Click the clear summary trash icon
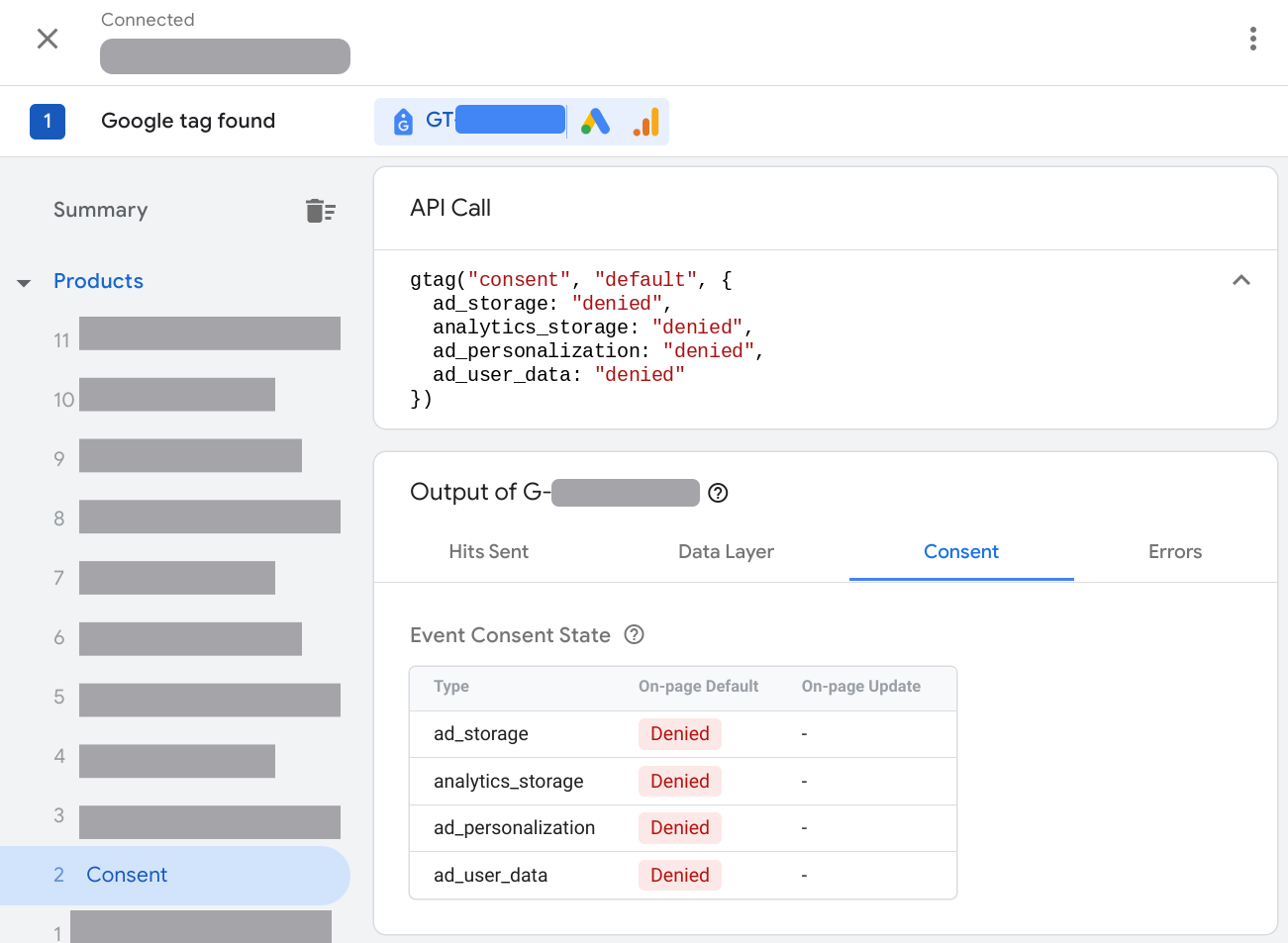Image resolution: width=1288 pixels, height=943 pixels. tap(321, 210)
